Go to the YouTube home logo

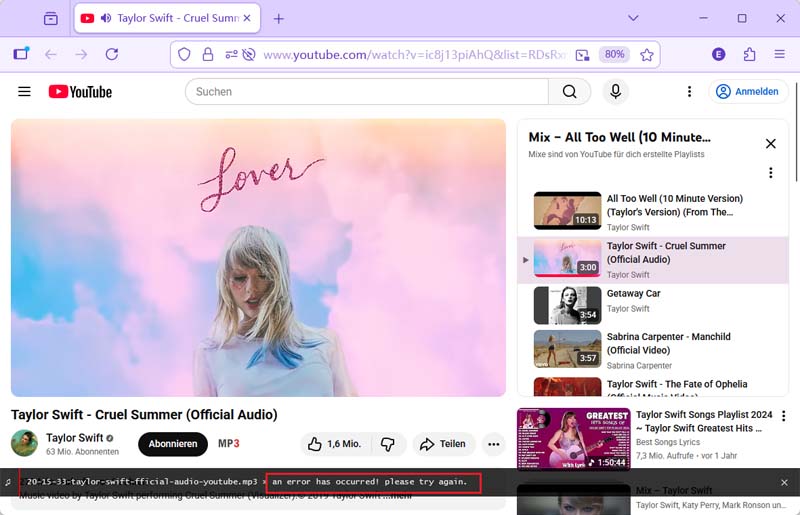coord(80,92)
